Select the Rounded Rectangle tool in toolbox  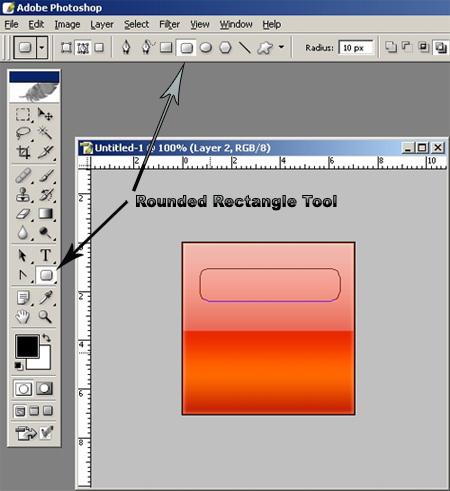(46, 275)
